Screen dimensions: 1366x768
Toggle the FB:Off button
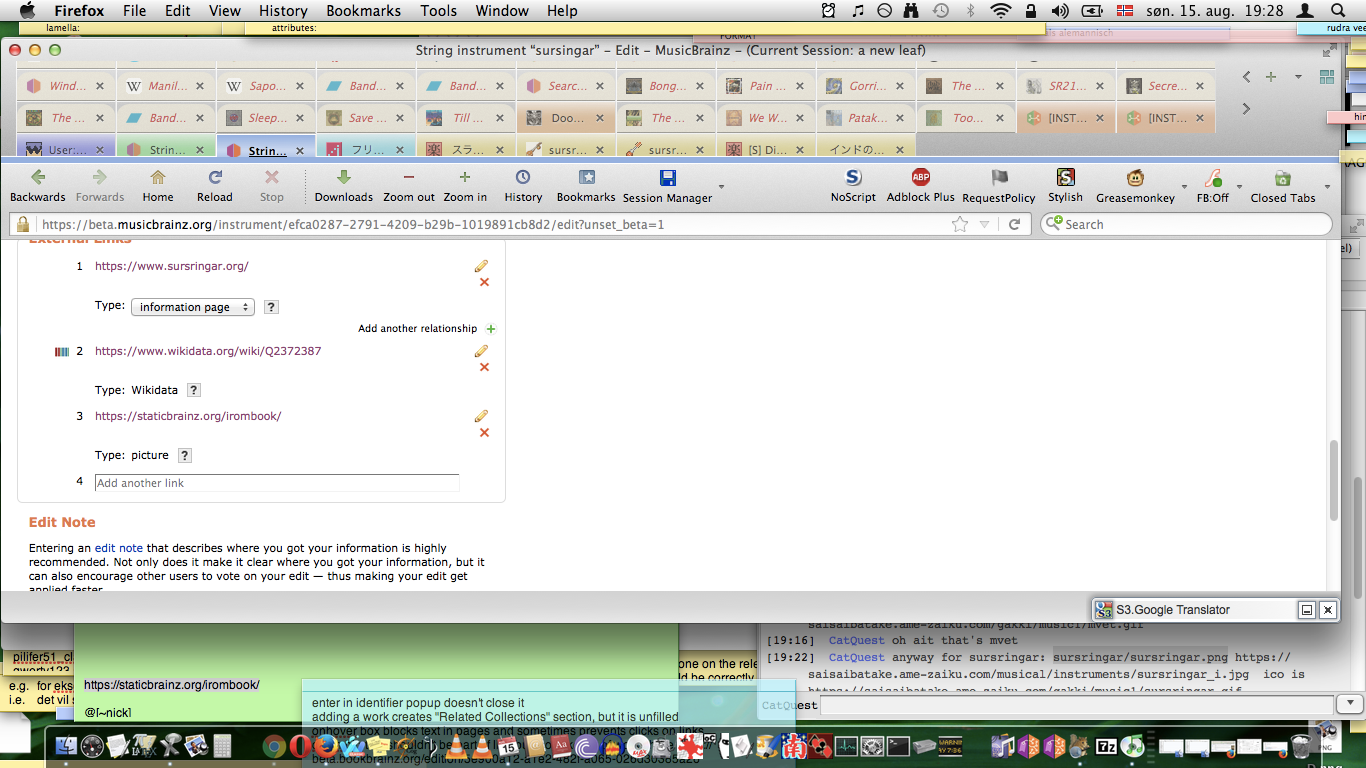click(x=1212, y=186)
